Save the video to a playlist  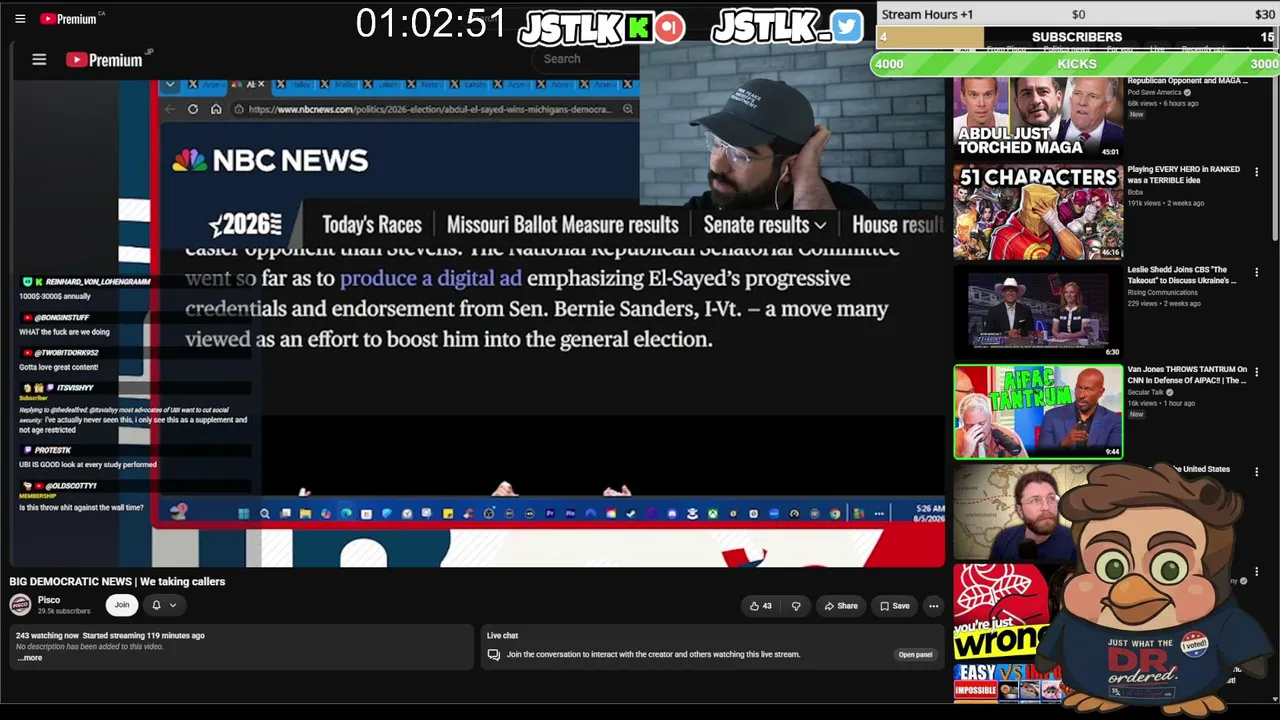click(894, 606)
